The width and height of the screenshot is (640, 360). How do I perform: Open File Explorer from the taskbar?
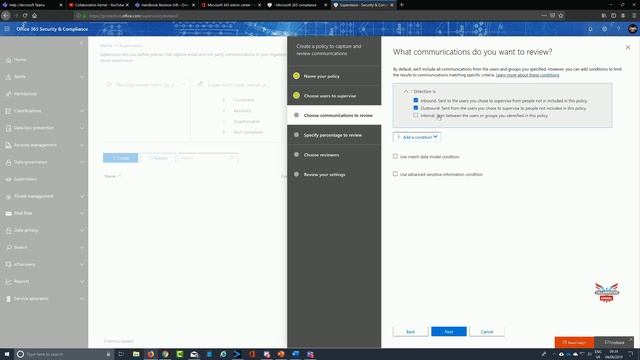pyautogui.click(x=136, y=354)
